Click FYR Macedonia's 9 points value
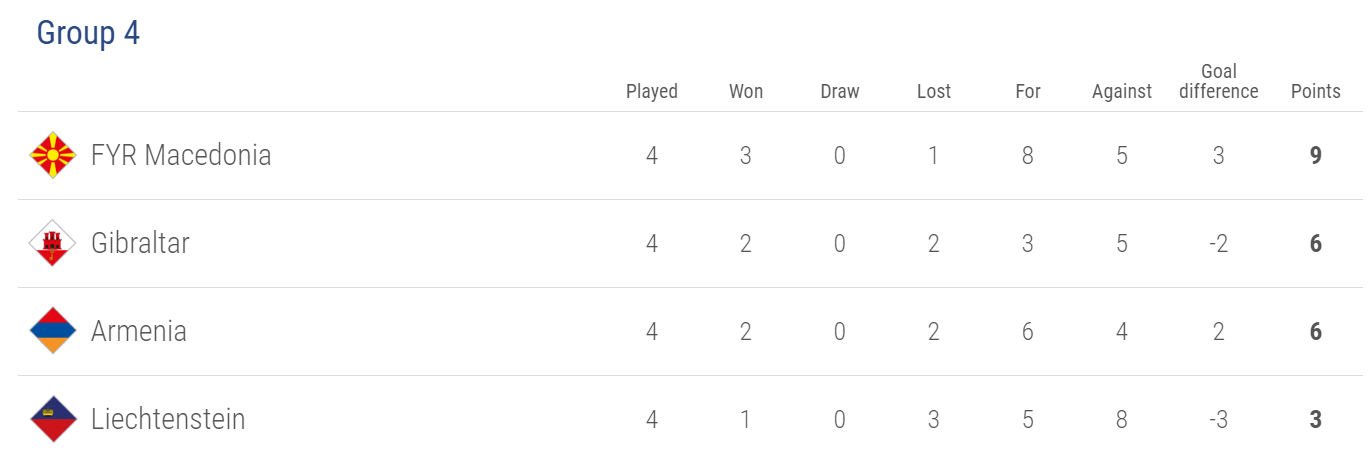Screen dimensions: 1372x470 [x=1316, y=155]
